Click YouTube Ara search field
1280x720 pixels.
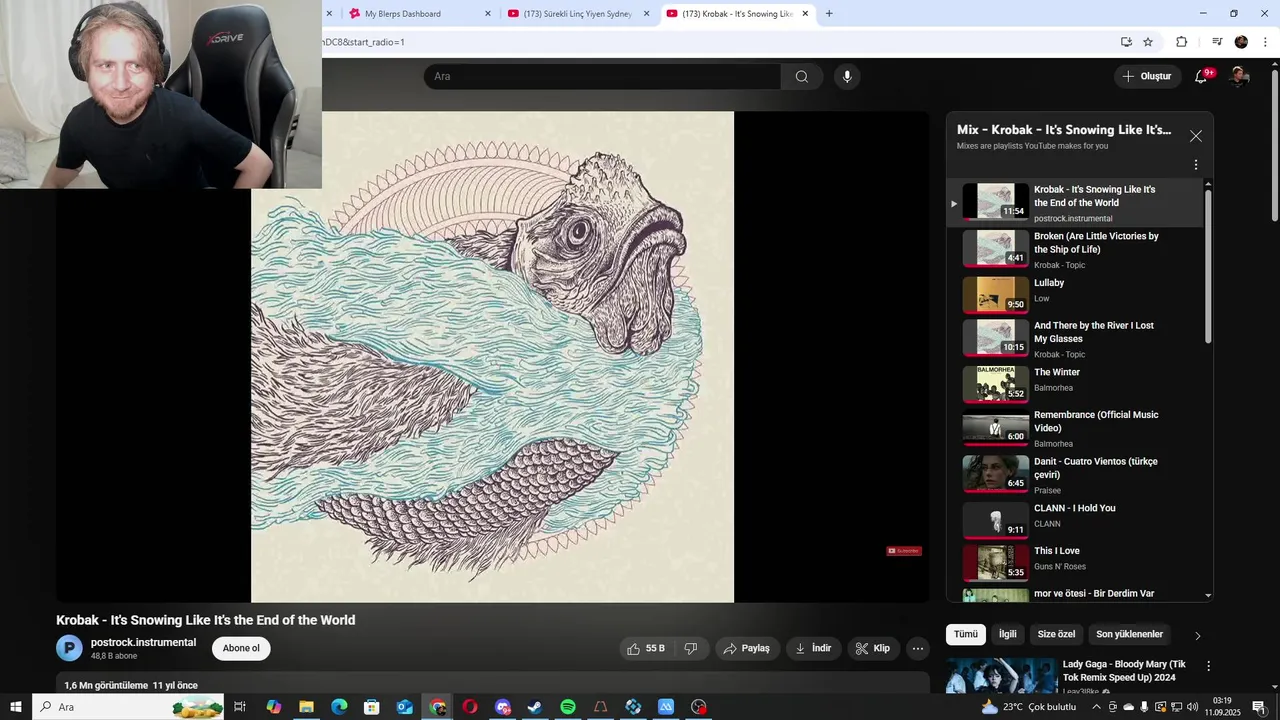(602, 77)
